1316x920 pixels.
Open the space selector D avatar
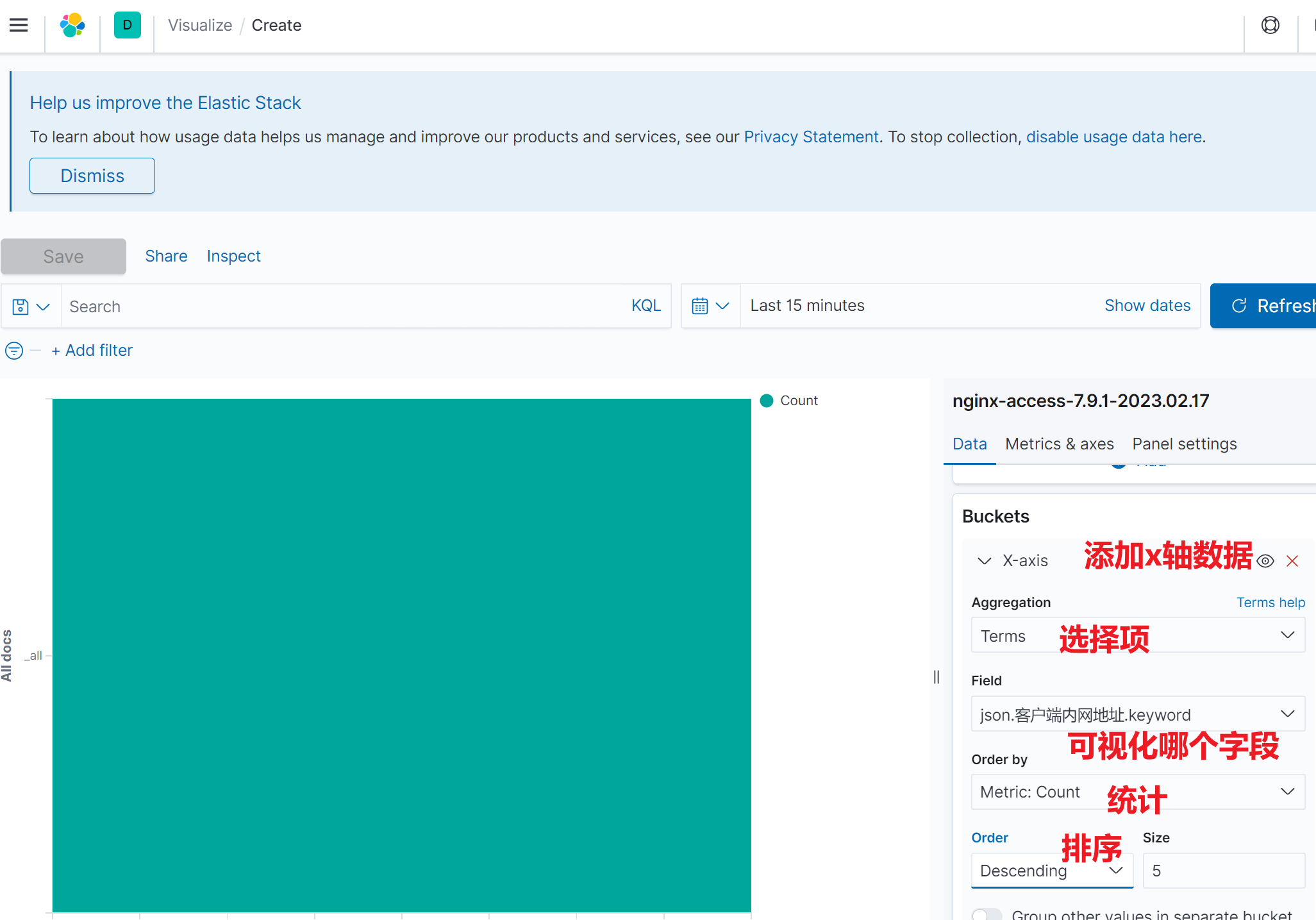tap(127, 25)
